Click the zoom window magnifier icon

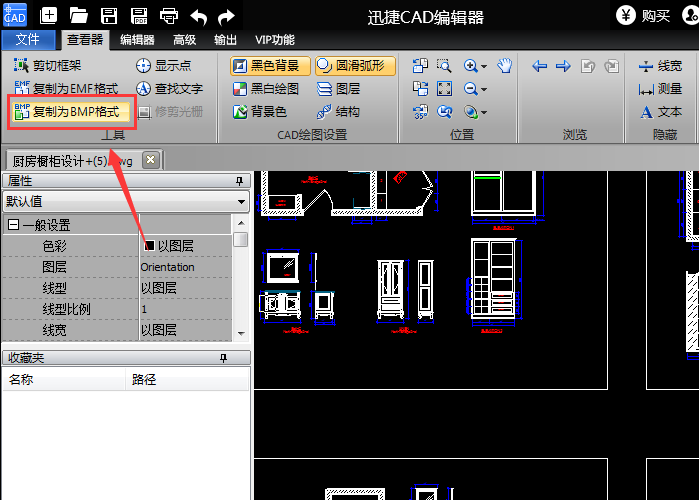click(444, 66)
